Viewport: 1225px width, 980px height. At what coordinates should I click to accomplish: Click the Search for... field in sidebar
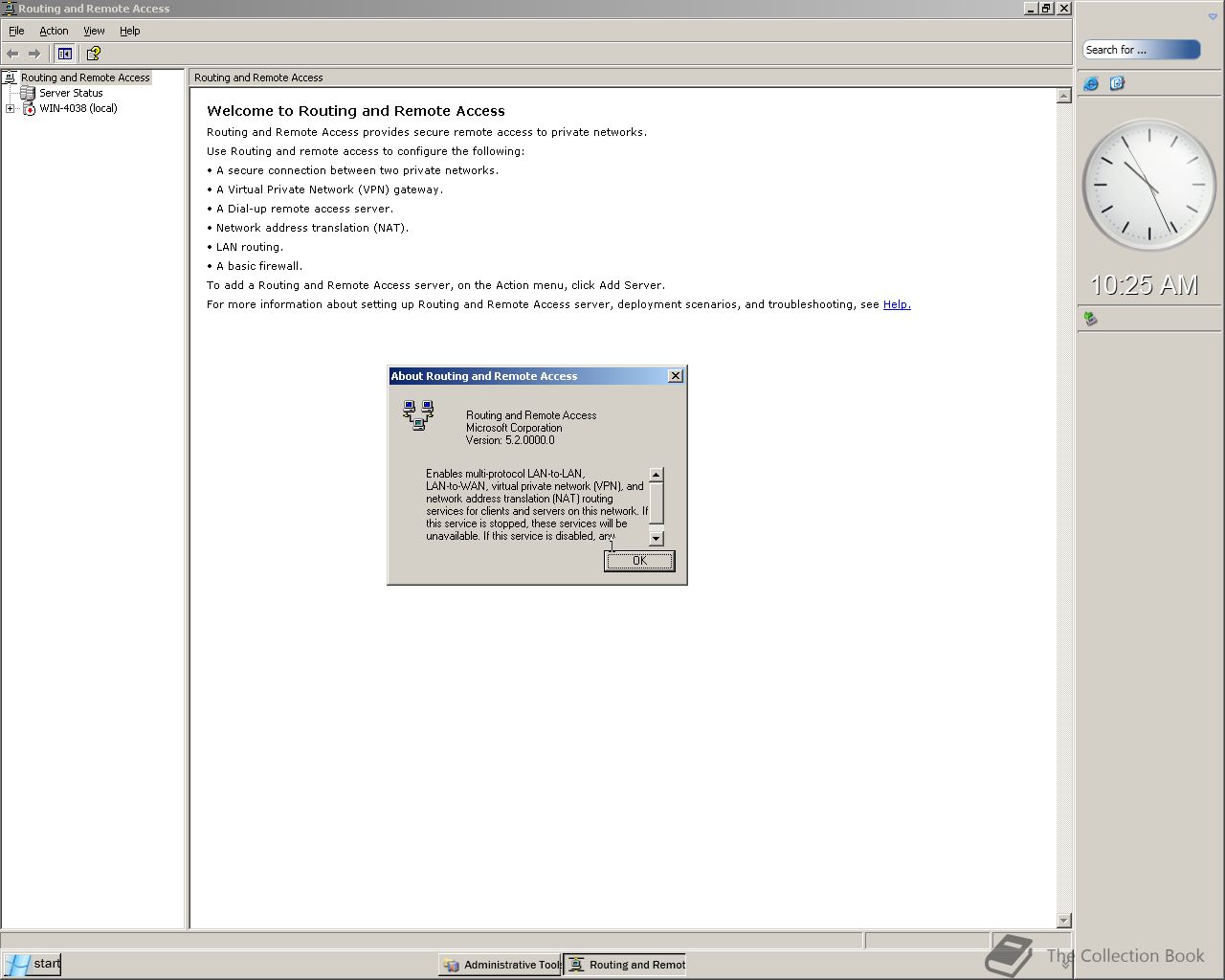tap(1141, 50)
